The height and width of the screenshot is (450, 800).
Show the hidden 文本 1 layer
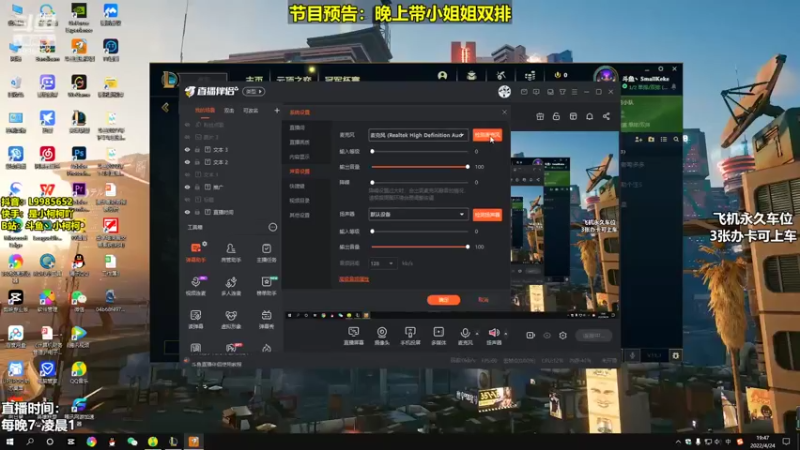(x=187, y=174)
